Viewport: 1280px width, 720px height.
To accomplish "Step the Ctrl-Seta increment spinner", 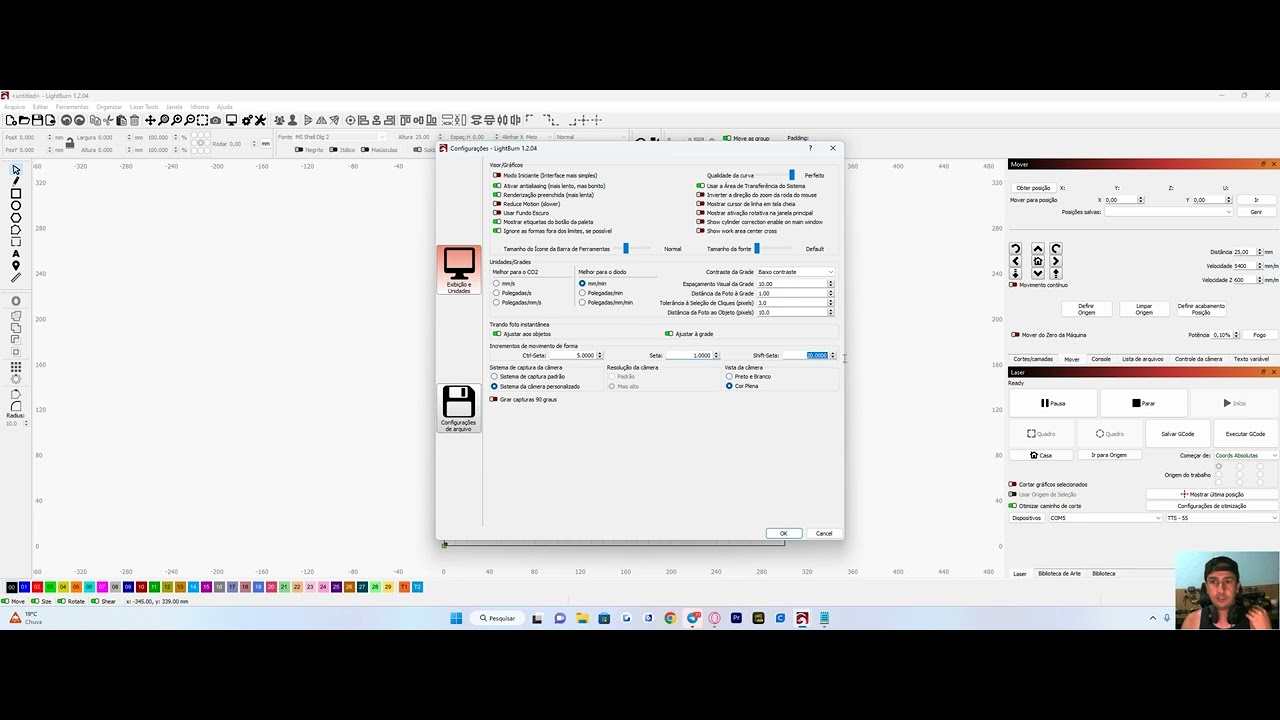I will 600,355.
